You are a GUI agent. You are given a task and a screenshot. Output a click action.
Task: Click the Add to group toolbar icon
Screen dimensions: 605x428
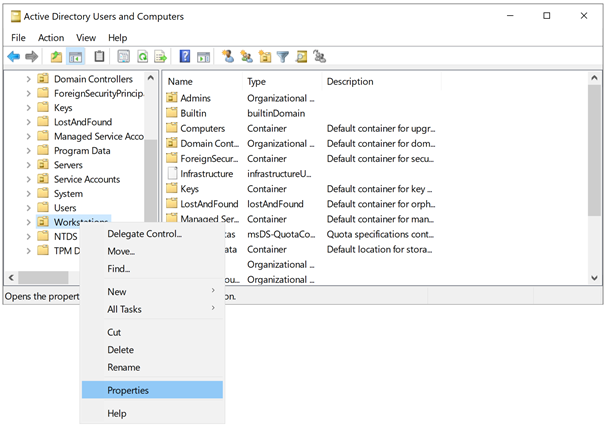[x=319, y=57]
